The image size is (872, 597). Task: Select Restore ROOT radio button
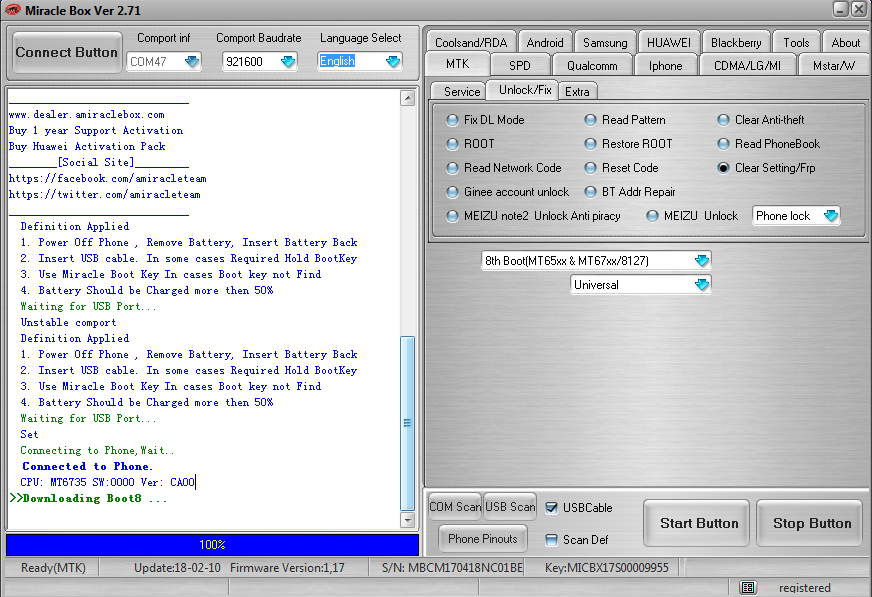pyautogui.click(x=591, y=144)
